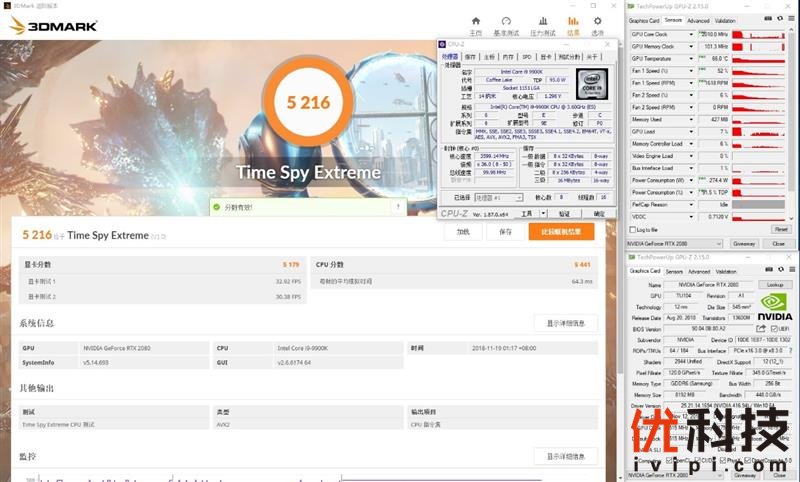This screenshot has height=482, width=800.
Task: Click the CPU-Z 验证 validate button
Action: tap(564, 214)
